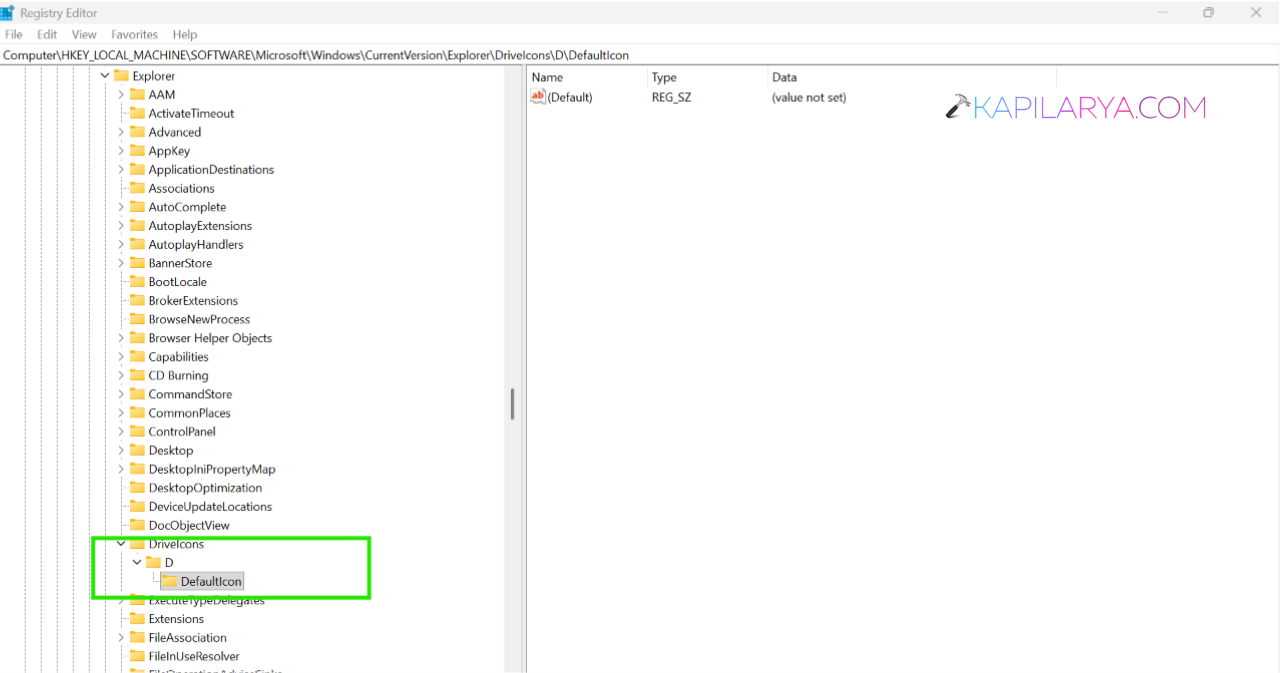Image resolution: width=1280 pixels, height=673 pixels.
Task: Expand the DesktopIniPropertyMap key
Action: coord(121,469)
